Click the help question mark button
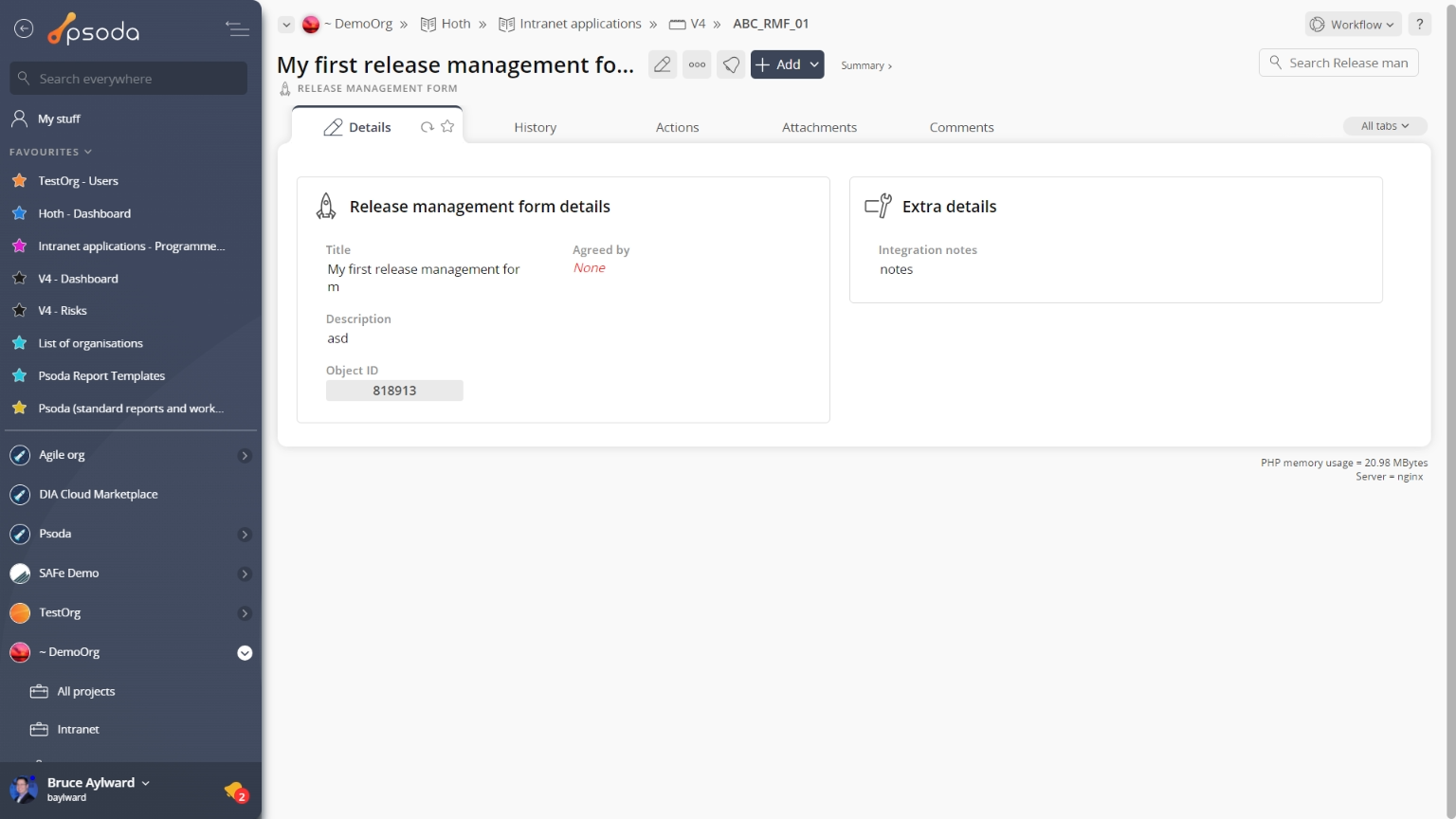This screenshot has width=1456, height=819. (1419, 25)
